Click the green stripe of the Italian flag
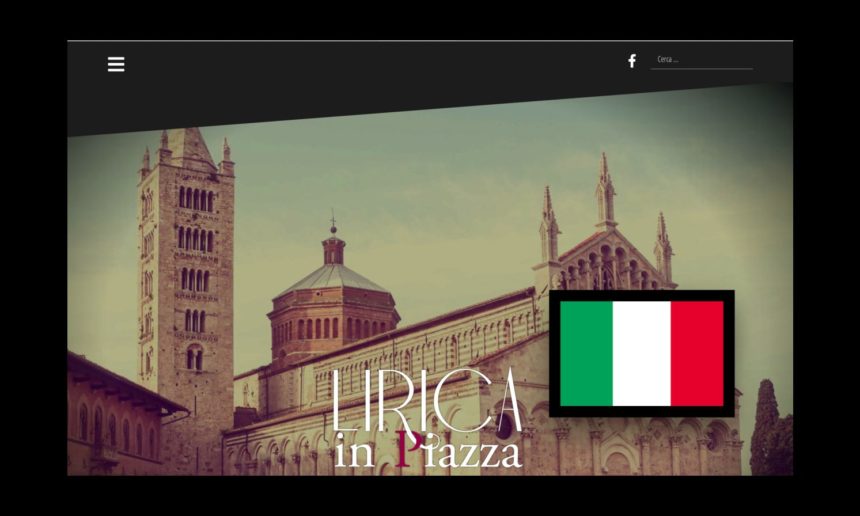The image size is (860, 516). [586, 353]
